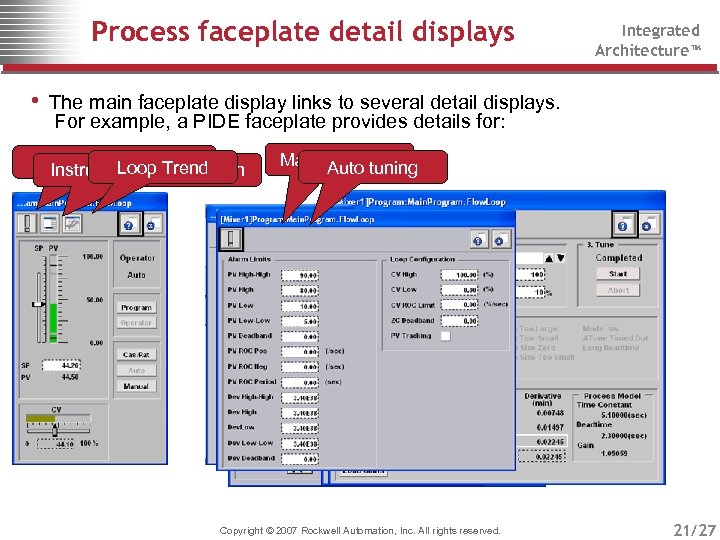Click the Alarm Limits window title bar
This screenshot has height=540, width=720.
click(x=366, y=219)
